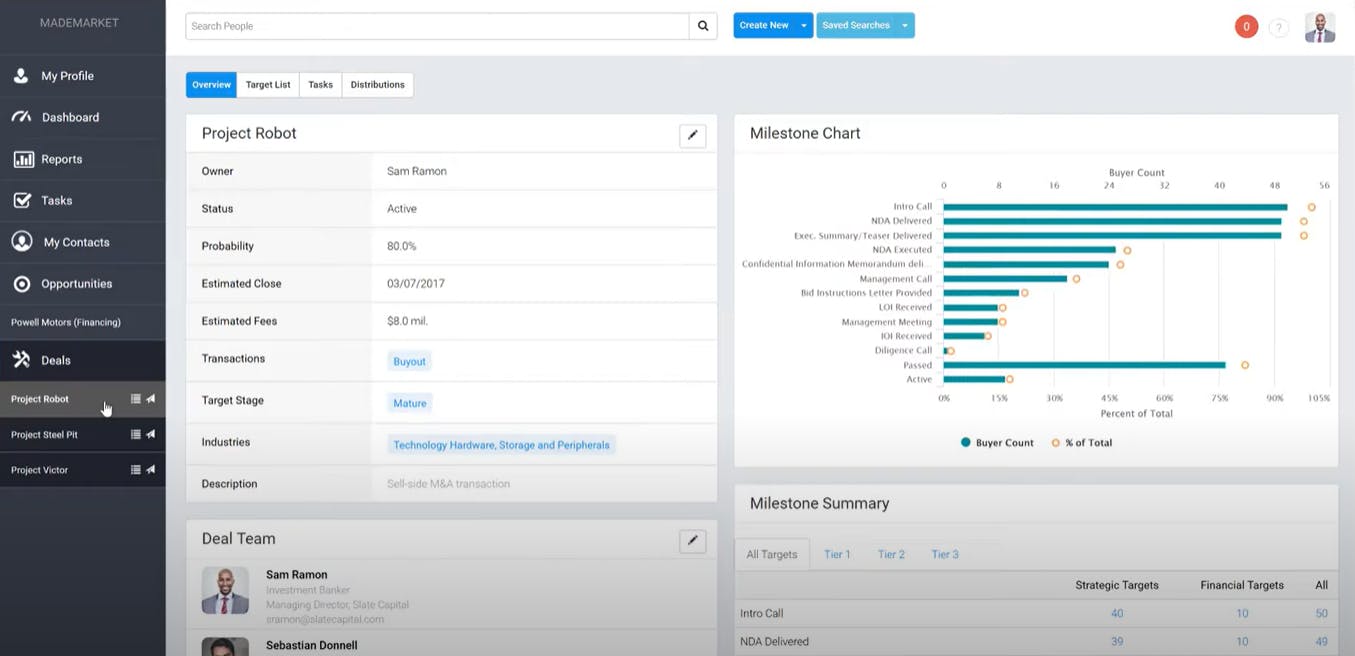
Task: Open the user avatar menu
Action: (x=1320, y=27)
